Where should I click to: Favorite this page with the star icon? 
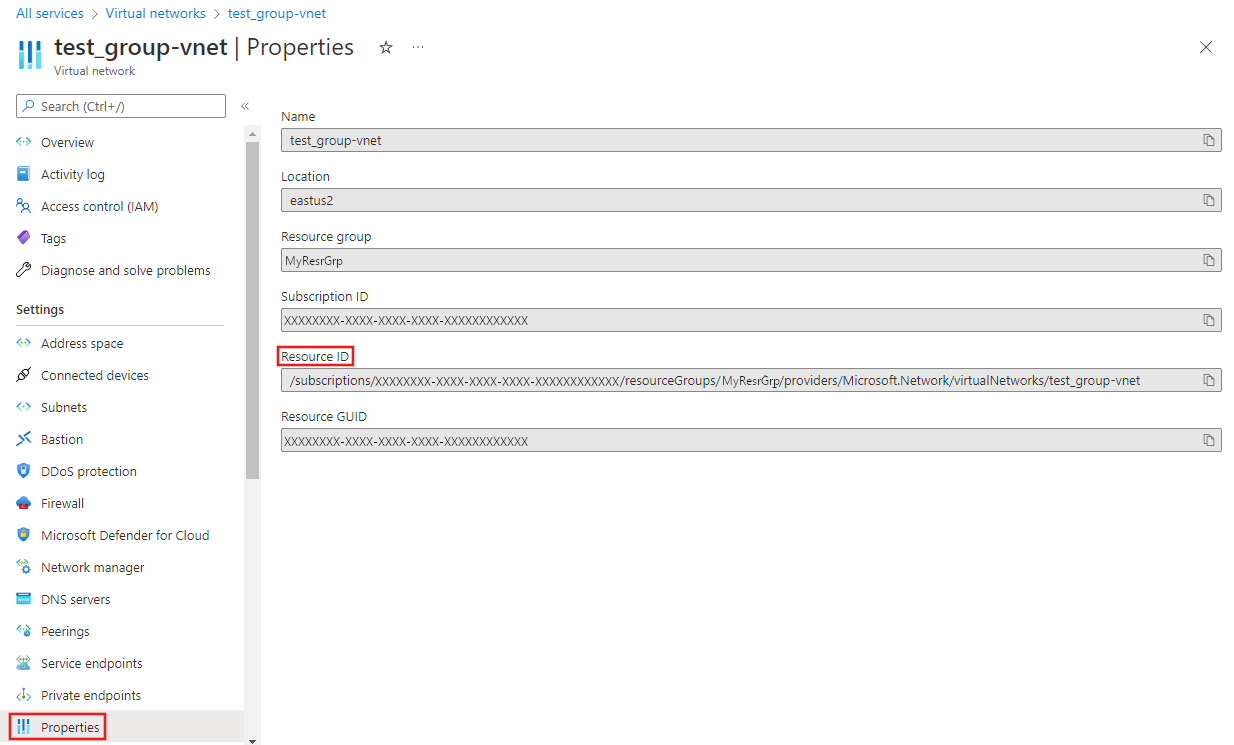click(x=386, y=47)
